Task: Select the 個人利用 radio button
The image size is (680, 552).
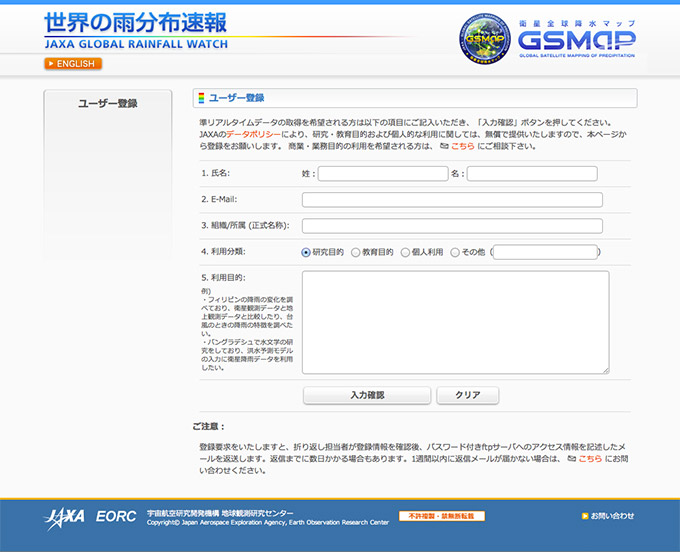Action: (x=405, y=253)
